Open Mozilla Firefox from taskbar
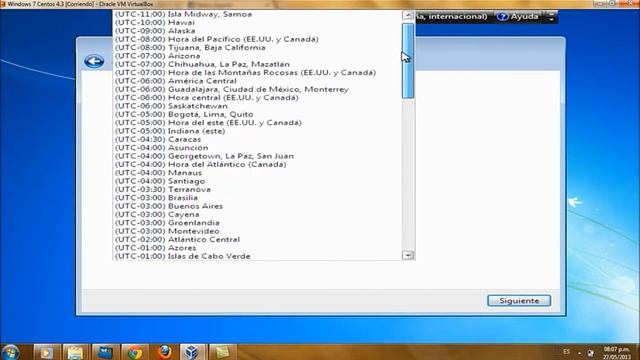640x360 pixels. click(164, 352)
